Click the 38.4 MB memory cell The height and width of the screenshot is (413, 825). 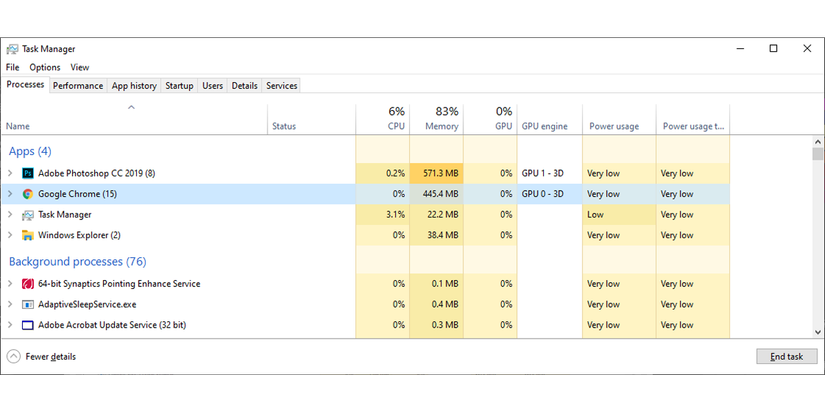click(436, 235)
